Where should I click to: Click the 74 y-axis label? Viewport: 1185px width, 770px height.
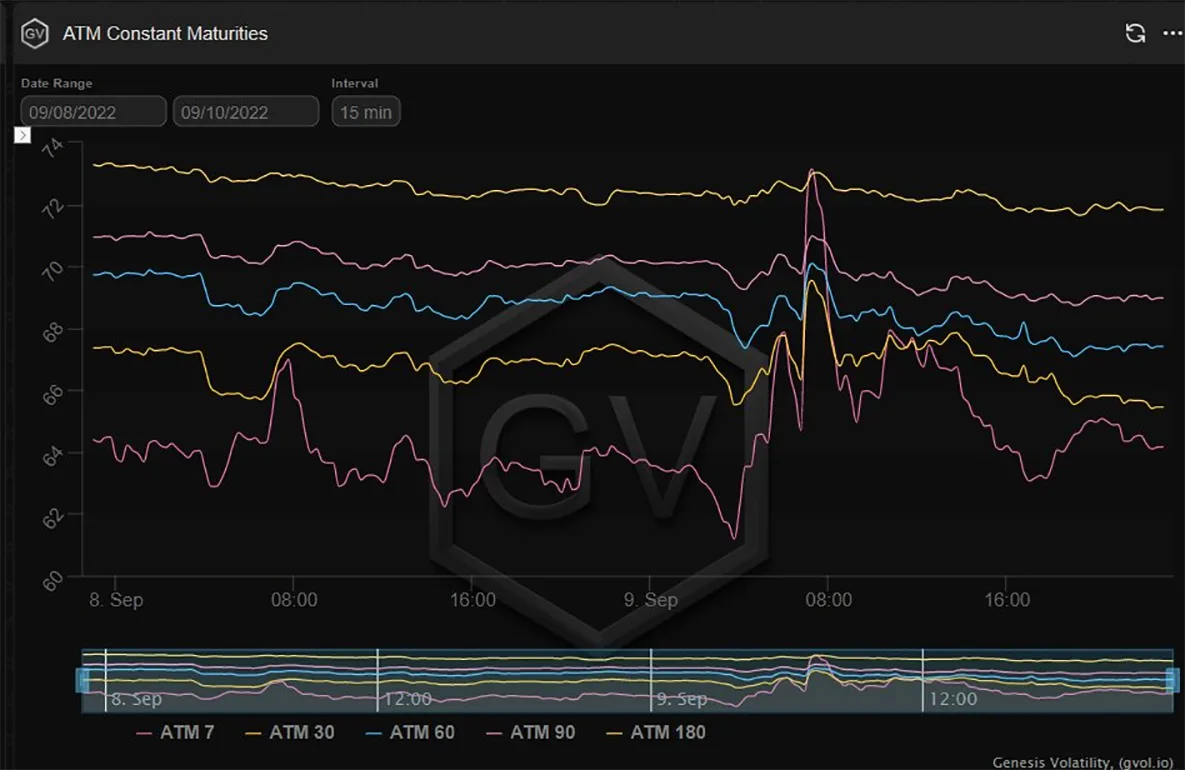tap(52, 147)
